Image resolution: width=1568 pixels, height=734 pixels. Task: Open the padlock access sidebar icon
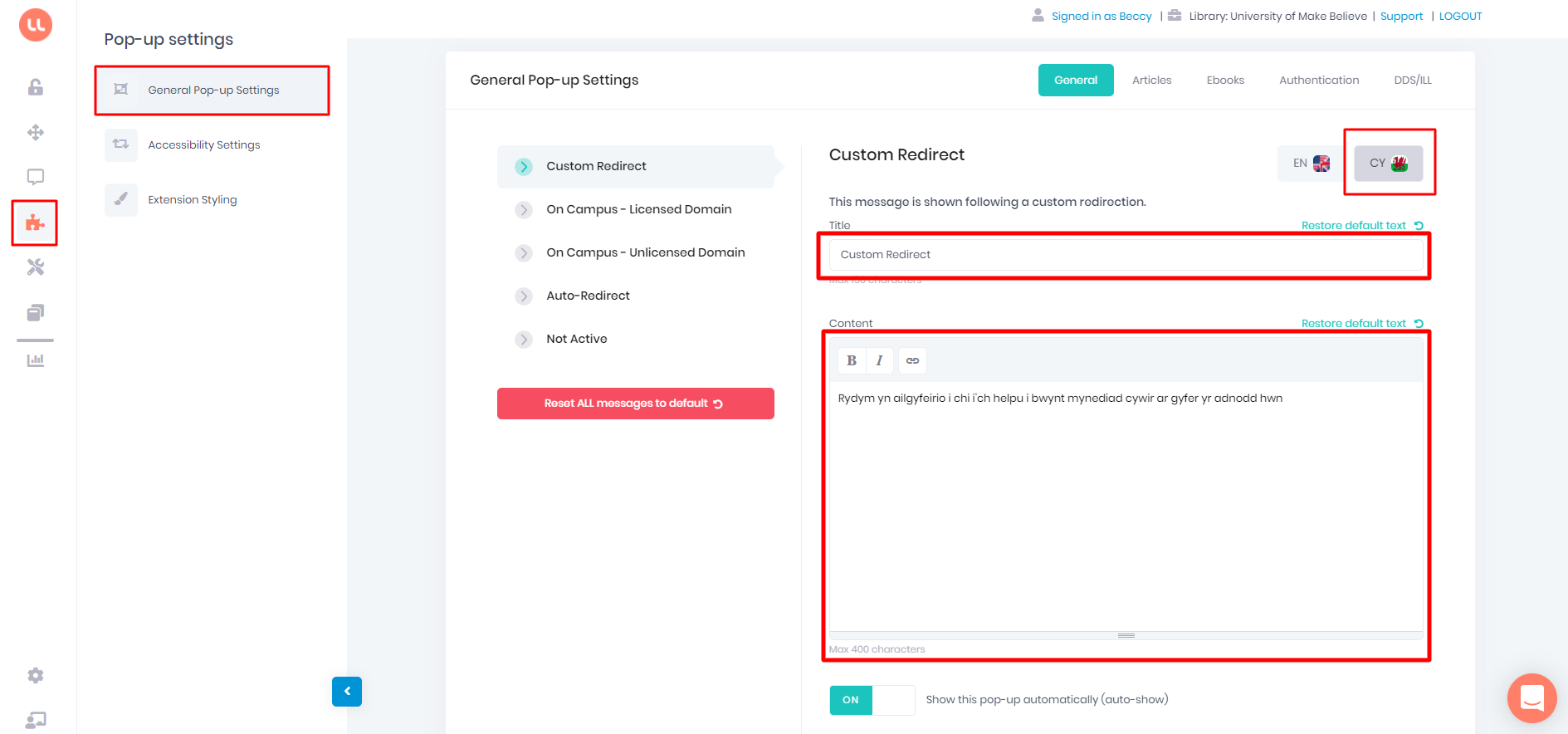(36, 87)
